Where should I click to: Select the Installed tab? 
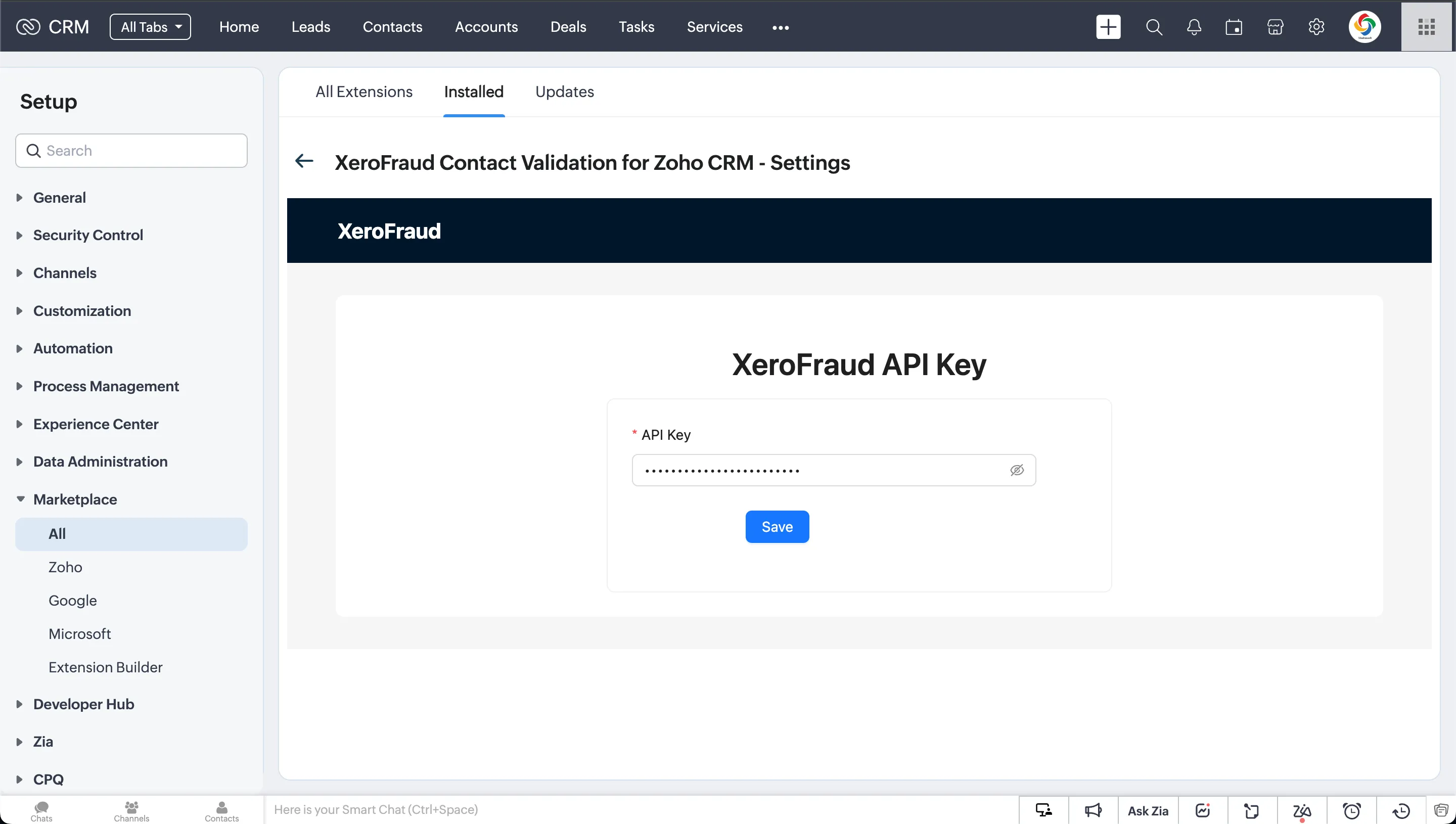pos(474,91)
